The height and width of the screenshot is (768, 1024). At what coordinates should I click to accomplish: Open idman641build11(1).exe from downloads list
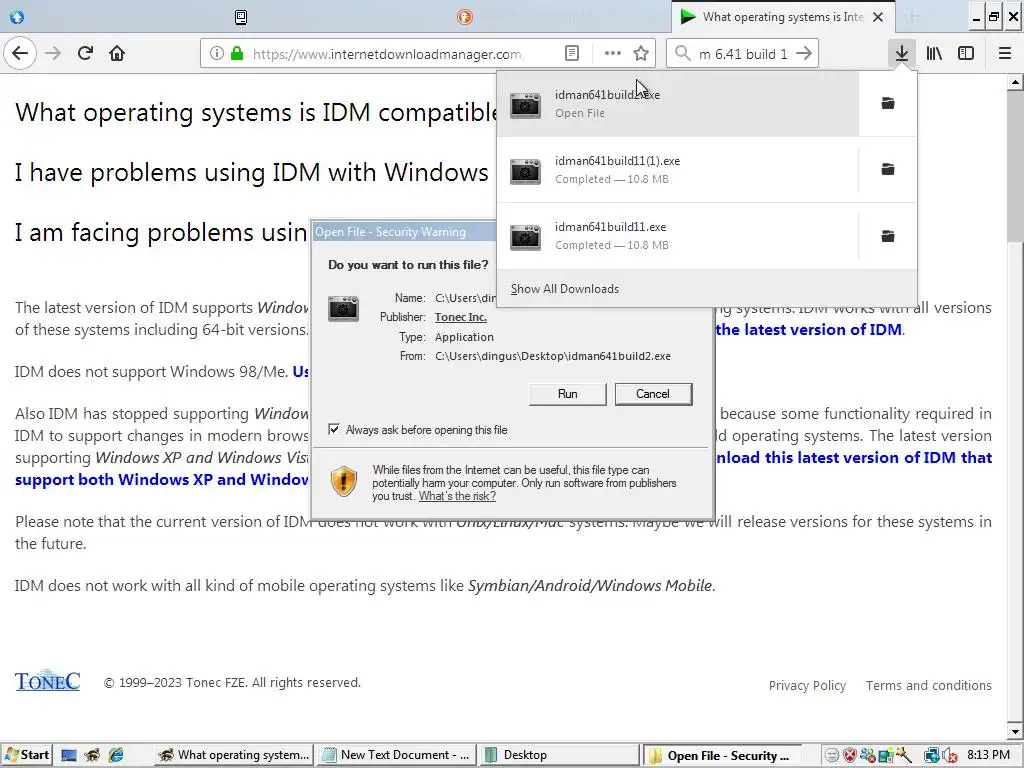pyautogui.click(x=677, y=170)
